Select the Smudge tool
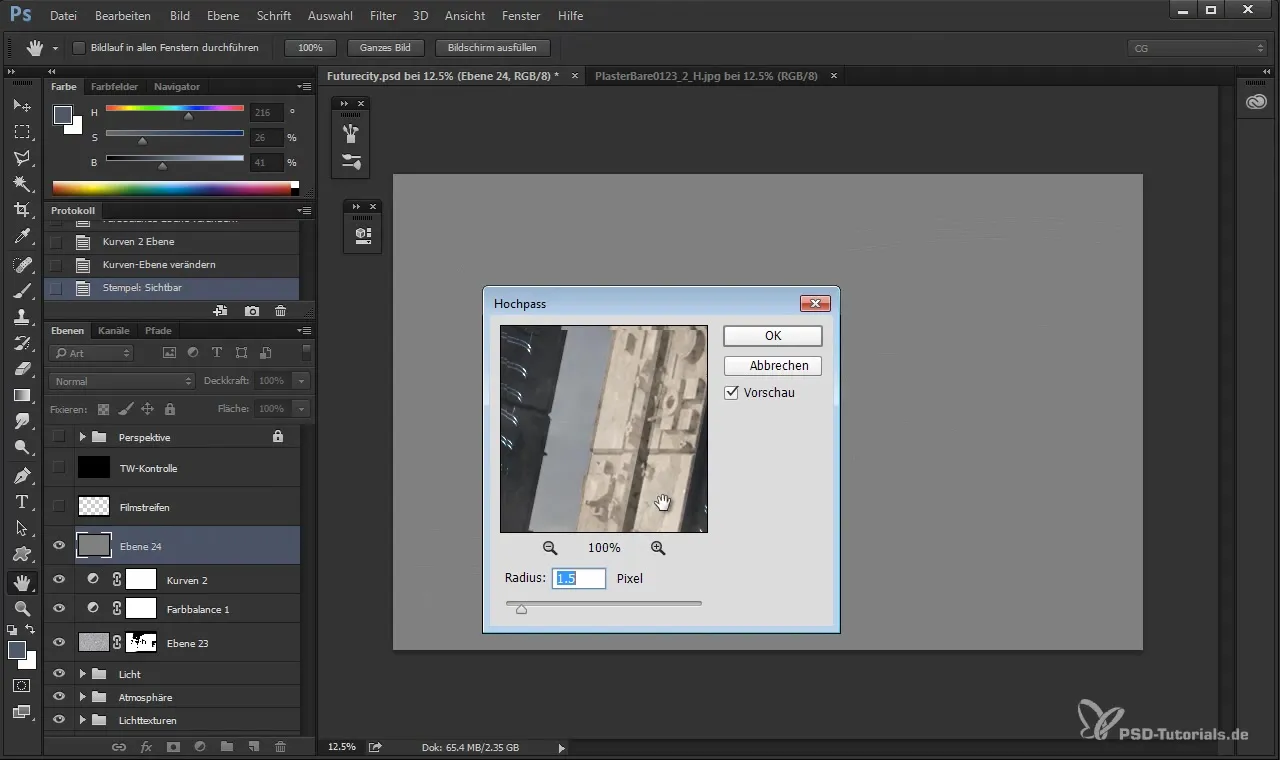This screenshot has height=760, width=1280. (x=22, y=421)
